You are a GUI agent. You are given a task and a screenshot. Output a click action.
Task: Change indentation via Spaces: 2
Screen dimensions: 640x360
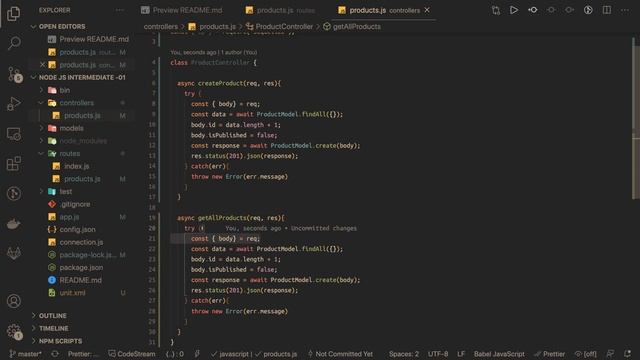(404, 354)
